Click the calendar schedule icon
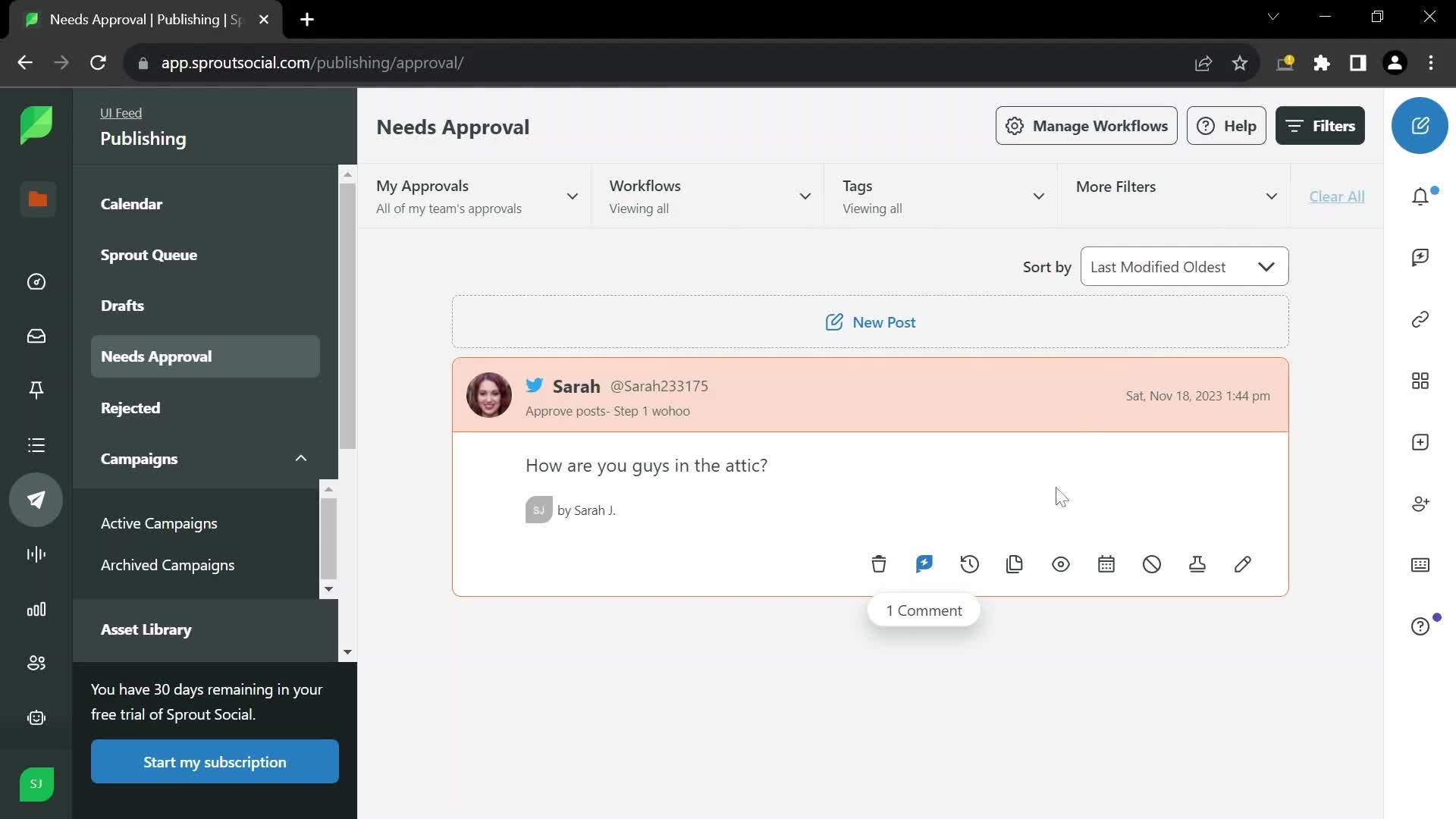 tap(1106, 564)
